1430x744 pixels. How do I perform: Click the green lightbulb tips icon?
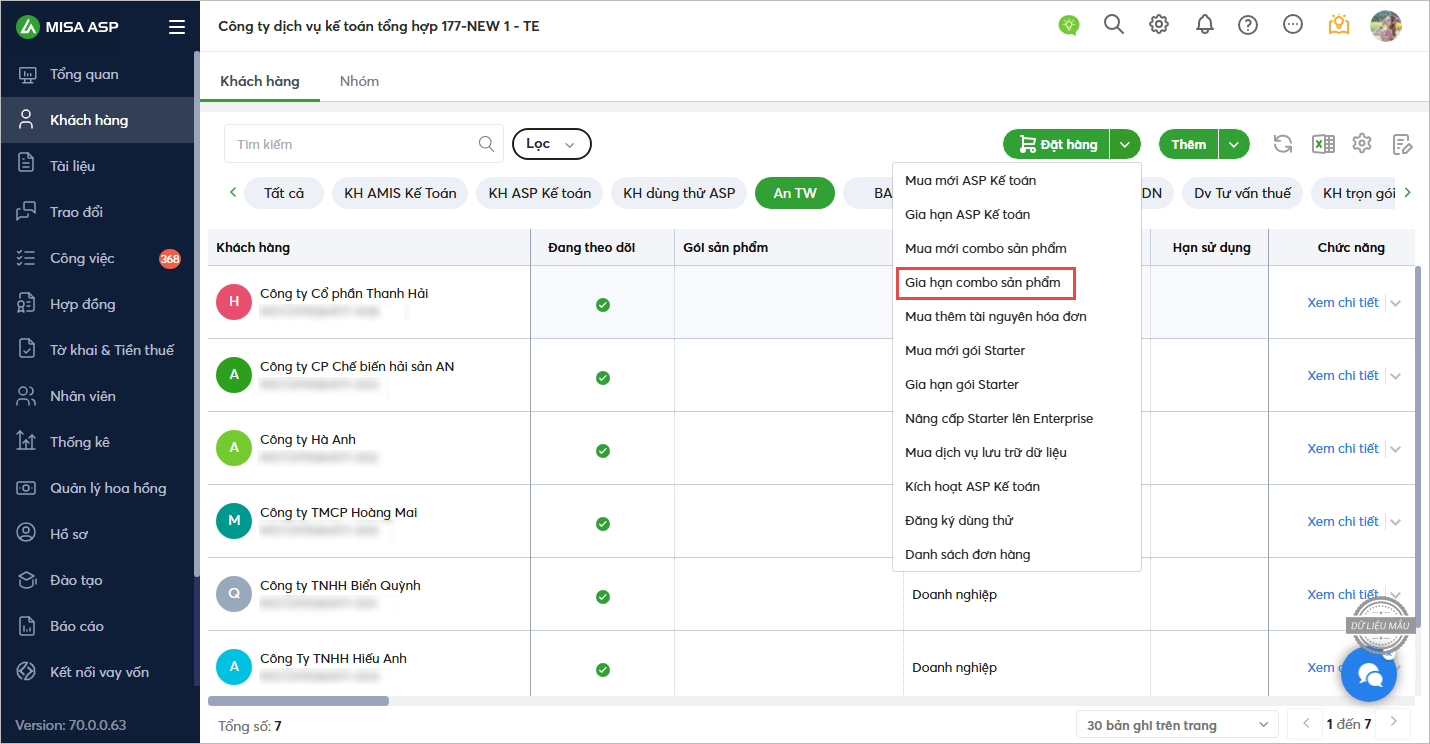point(1069,25)
